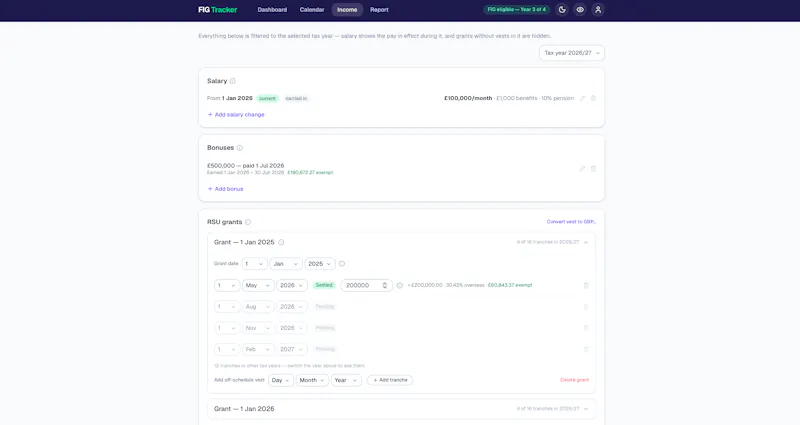800x425 pixels.
Task: Click the 200000 vest amount field
Action: click(366, 285)
